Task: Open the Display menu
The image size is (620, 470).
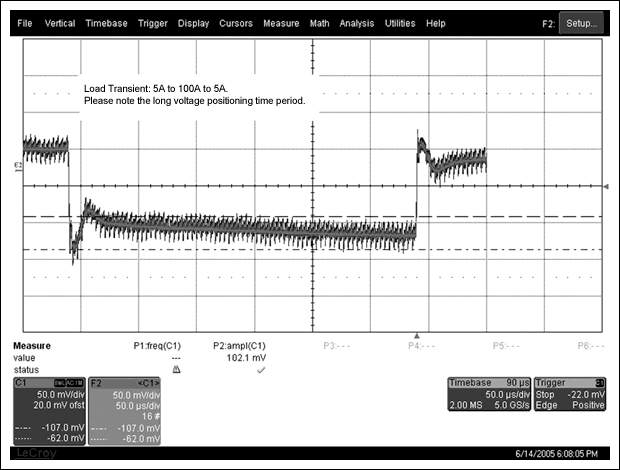Action: point(193,24)
